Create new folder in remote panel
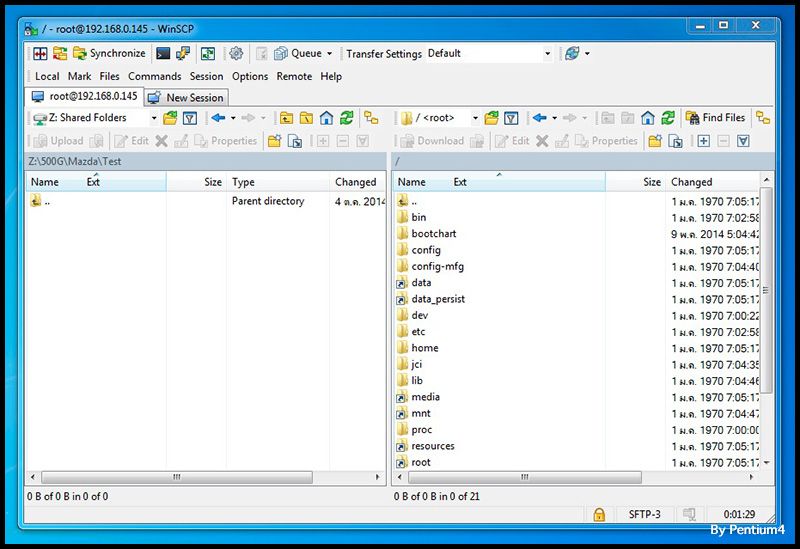The width and height of the screenshot is (800, 549). pos(655,141)
